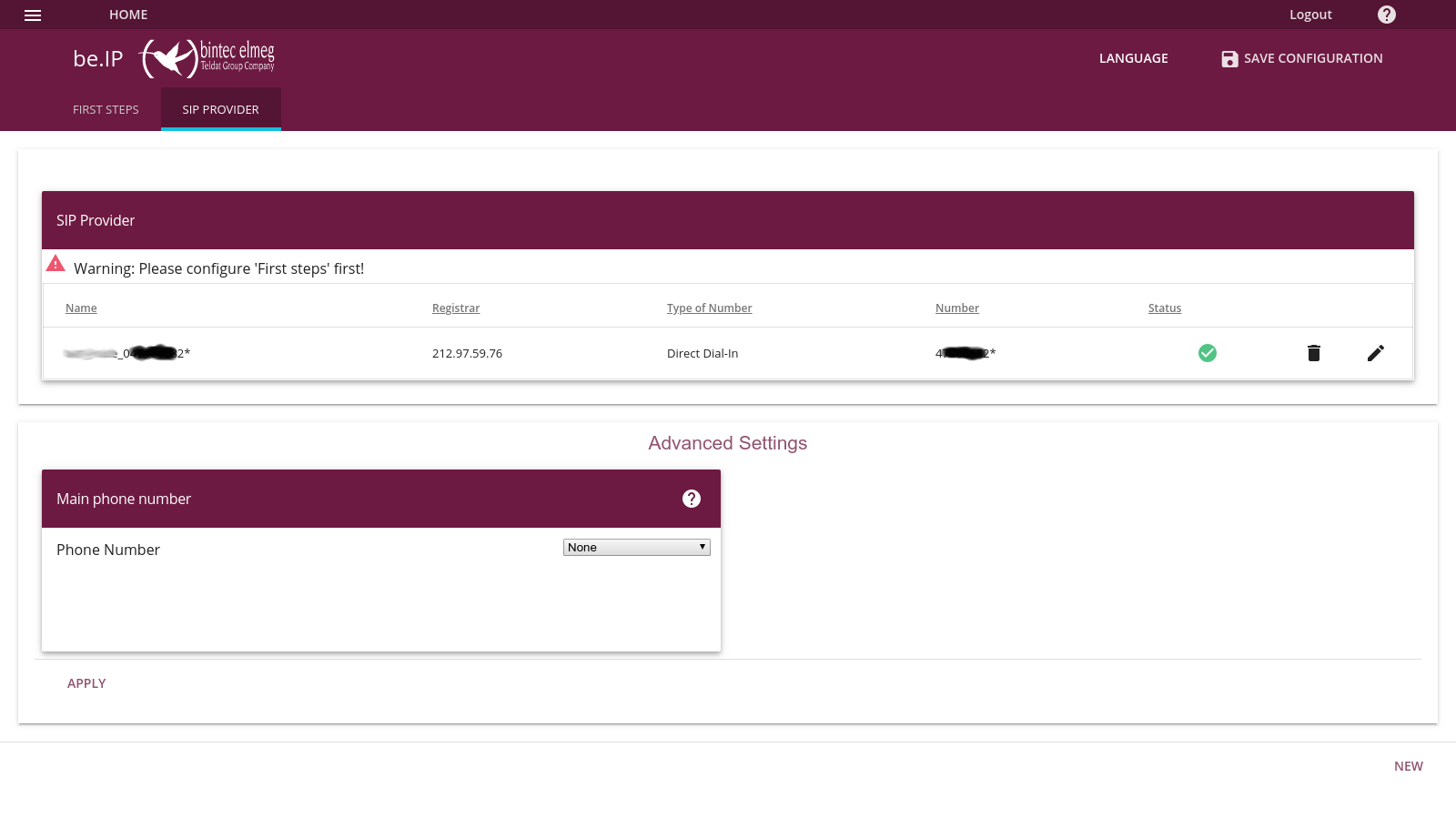
Task: Edit the SIP provider entry with pencil icon
Action: [1376, 353]
